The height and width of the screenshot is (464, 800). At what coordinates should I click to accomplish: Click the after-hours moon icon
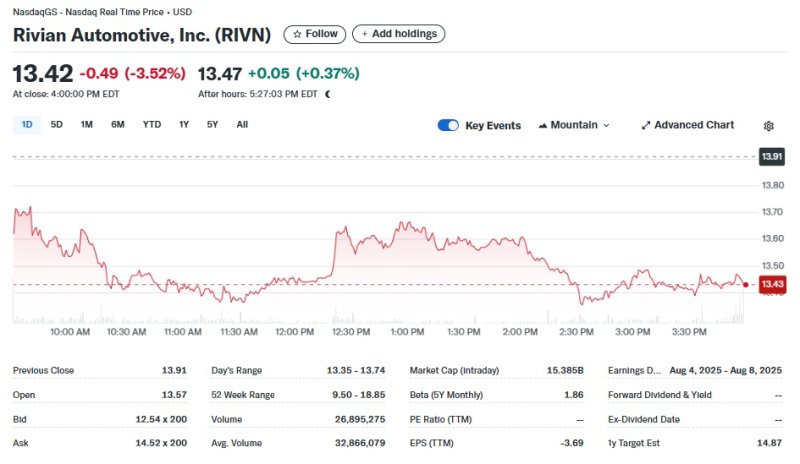tap(327, 94)
